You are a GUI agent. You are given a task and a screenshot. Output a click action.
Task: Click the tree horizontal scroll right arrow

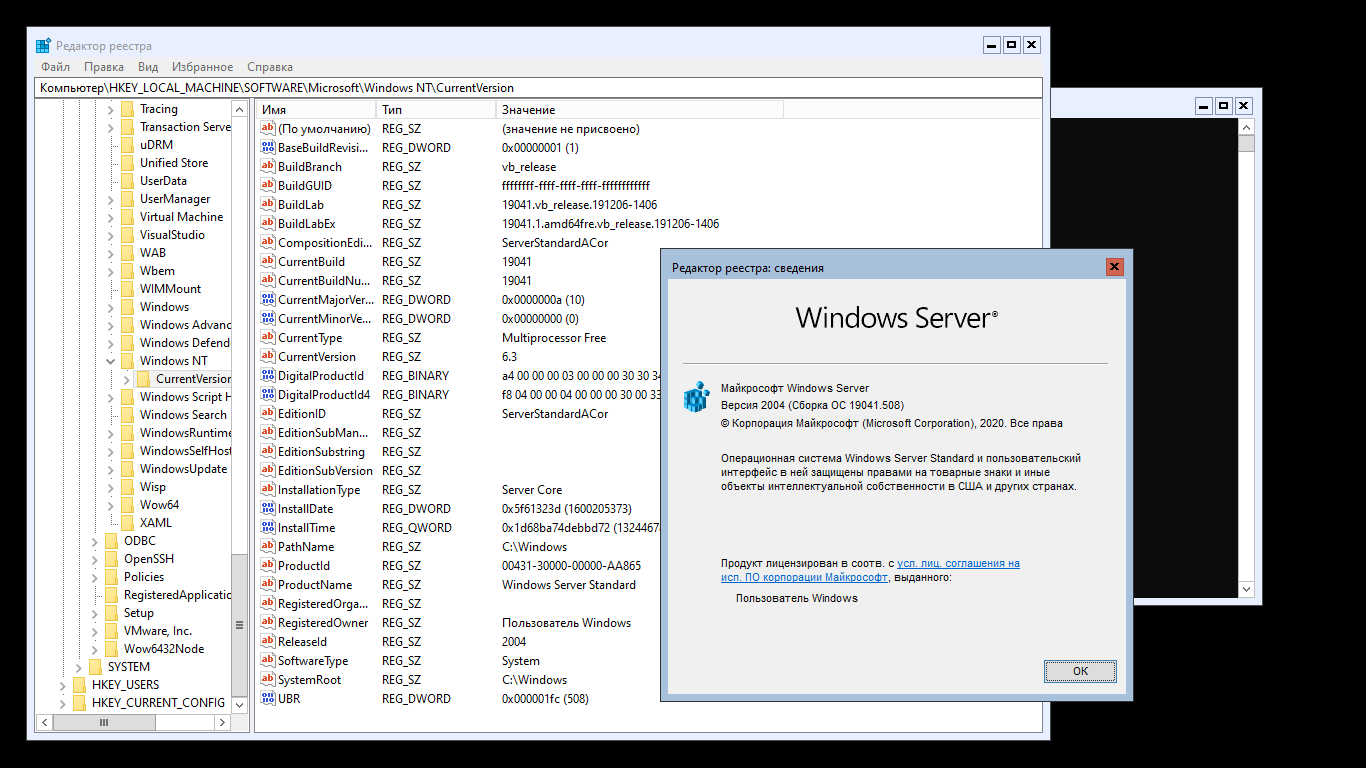[224, 722]
